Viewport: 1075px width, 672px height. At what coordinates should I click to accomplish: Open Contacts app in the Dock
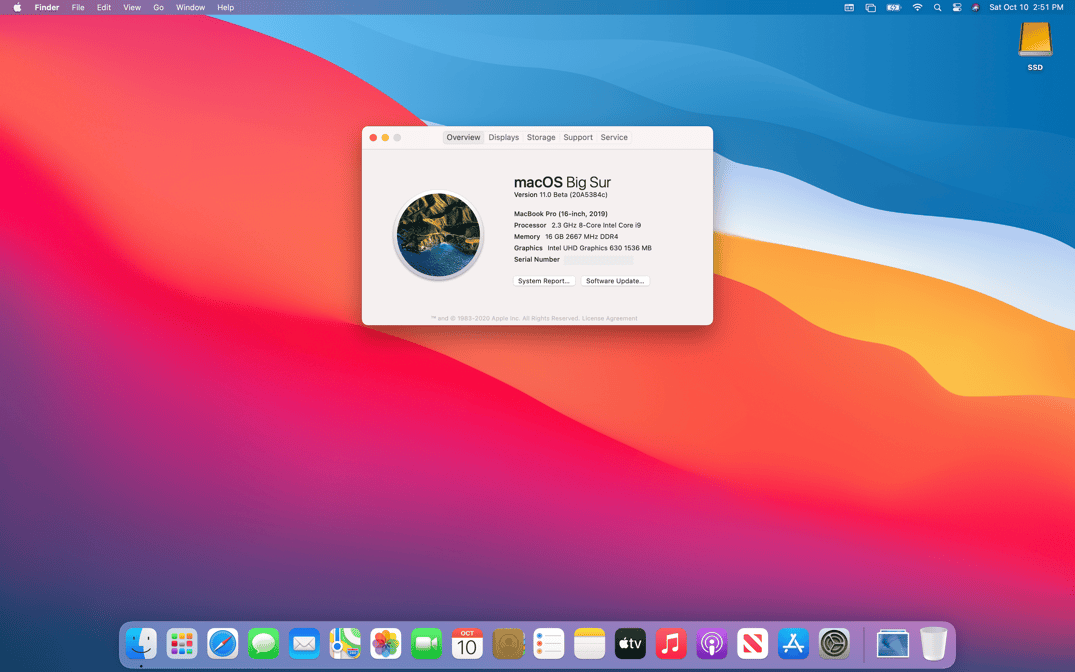(508, 644)
